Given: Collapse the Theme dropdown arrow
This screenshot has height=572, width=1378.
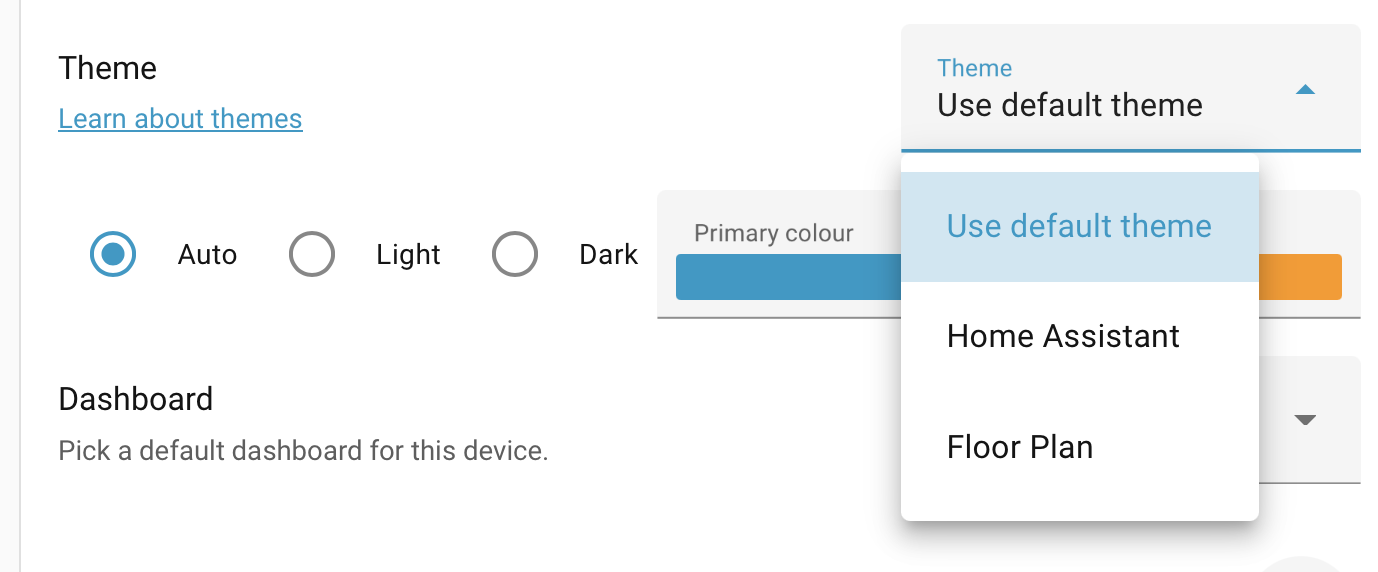Looking at the screenshot, I should coord(1304,90).
